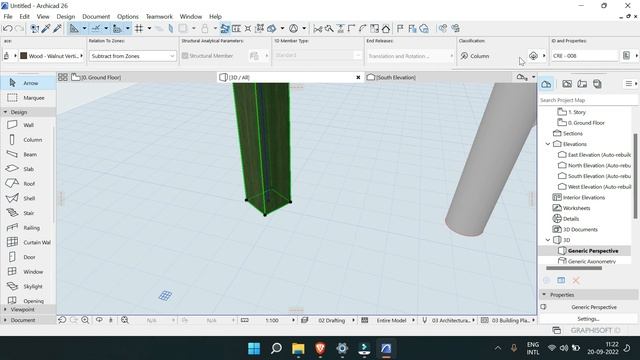Open the View Map icon in Navigator

click(x=567, y=84)
